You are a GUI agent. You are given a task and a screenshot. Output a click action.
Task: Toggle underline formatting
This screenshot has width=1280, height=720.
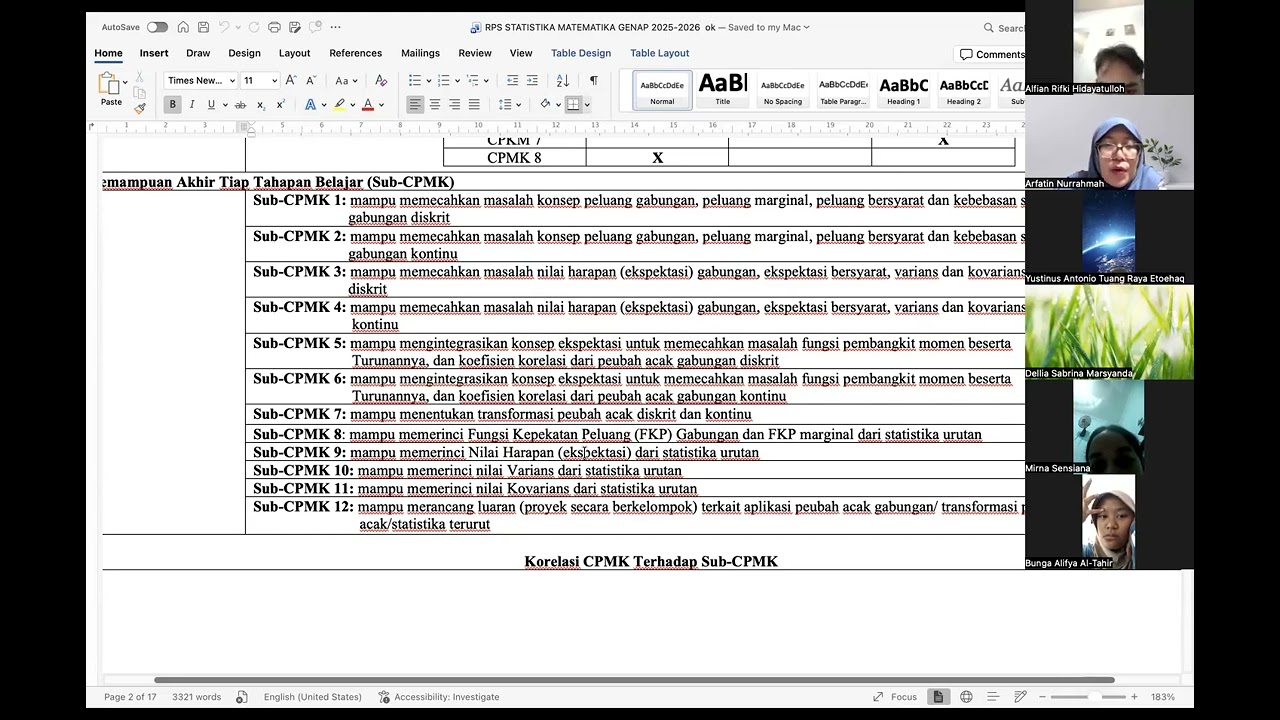pos(211,104)
